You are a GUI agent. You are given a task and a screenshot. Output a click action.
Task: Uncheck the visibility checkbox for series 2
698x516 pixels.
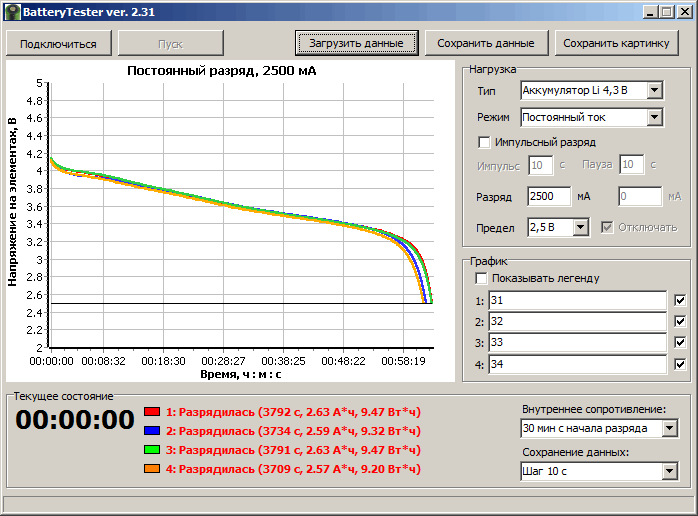[x=680, y=321]
